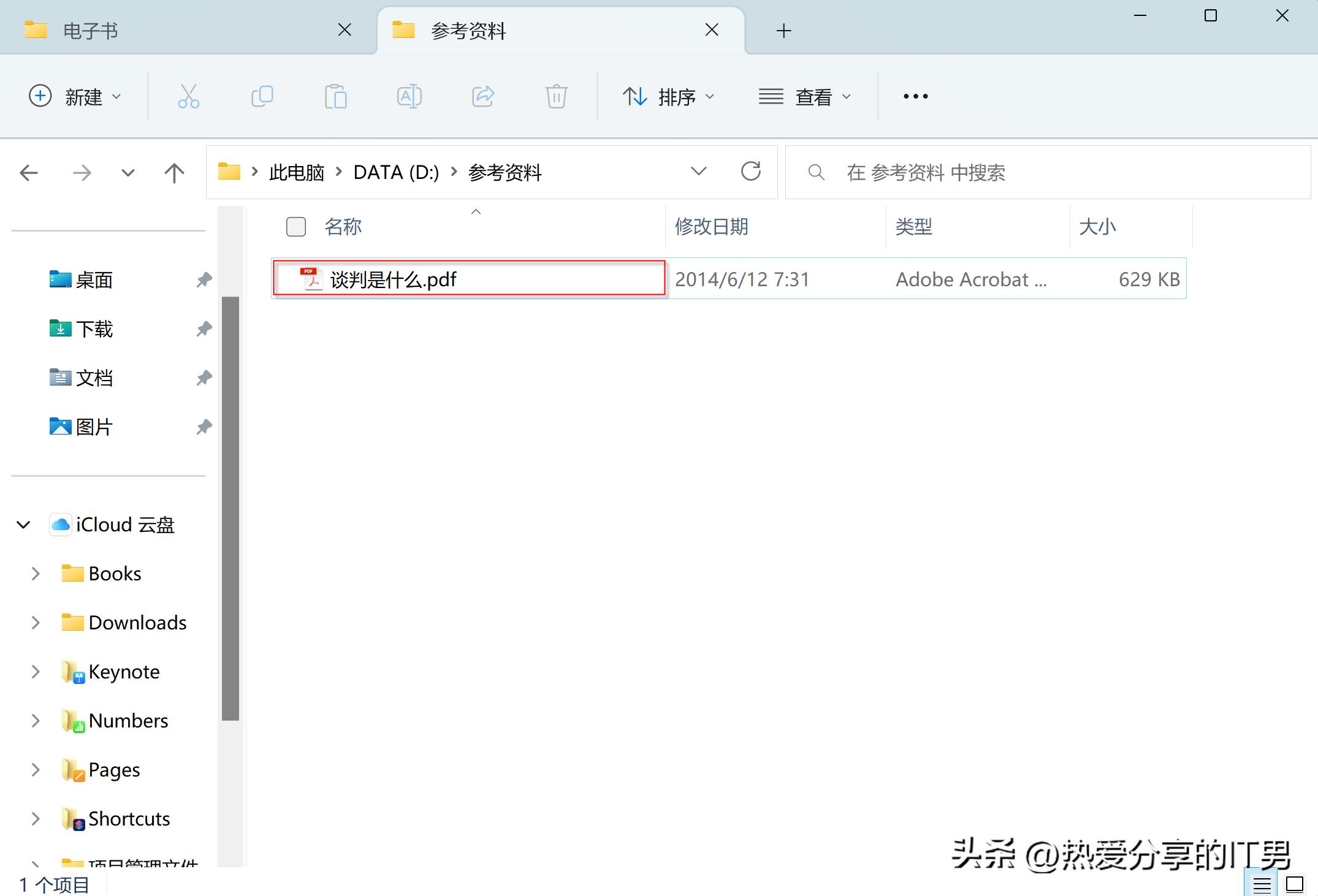Open the more options menu with three dots
Image resolution: width=1318 pixels, height=896 pixels.
coord(915,96)
